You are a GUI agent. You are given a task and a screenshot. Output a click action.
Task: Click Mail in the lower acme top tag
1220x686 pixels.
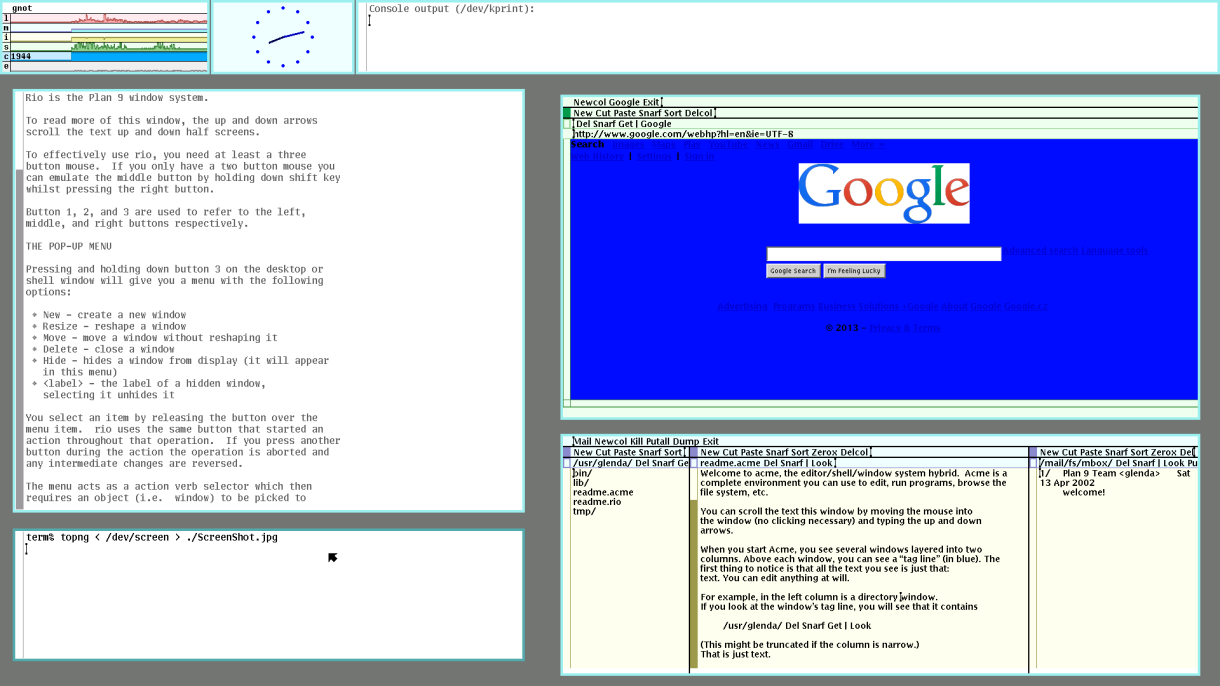(x=583, y=441)
